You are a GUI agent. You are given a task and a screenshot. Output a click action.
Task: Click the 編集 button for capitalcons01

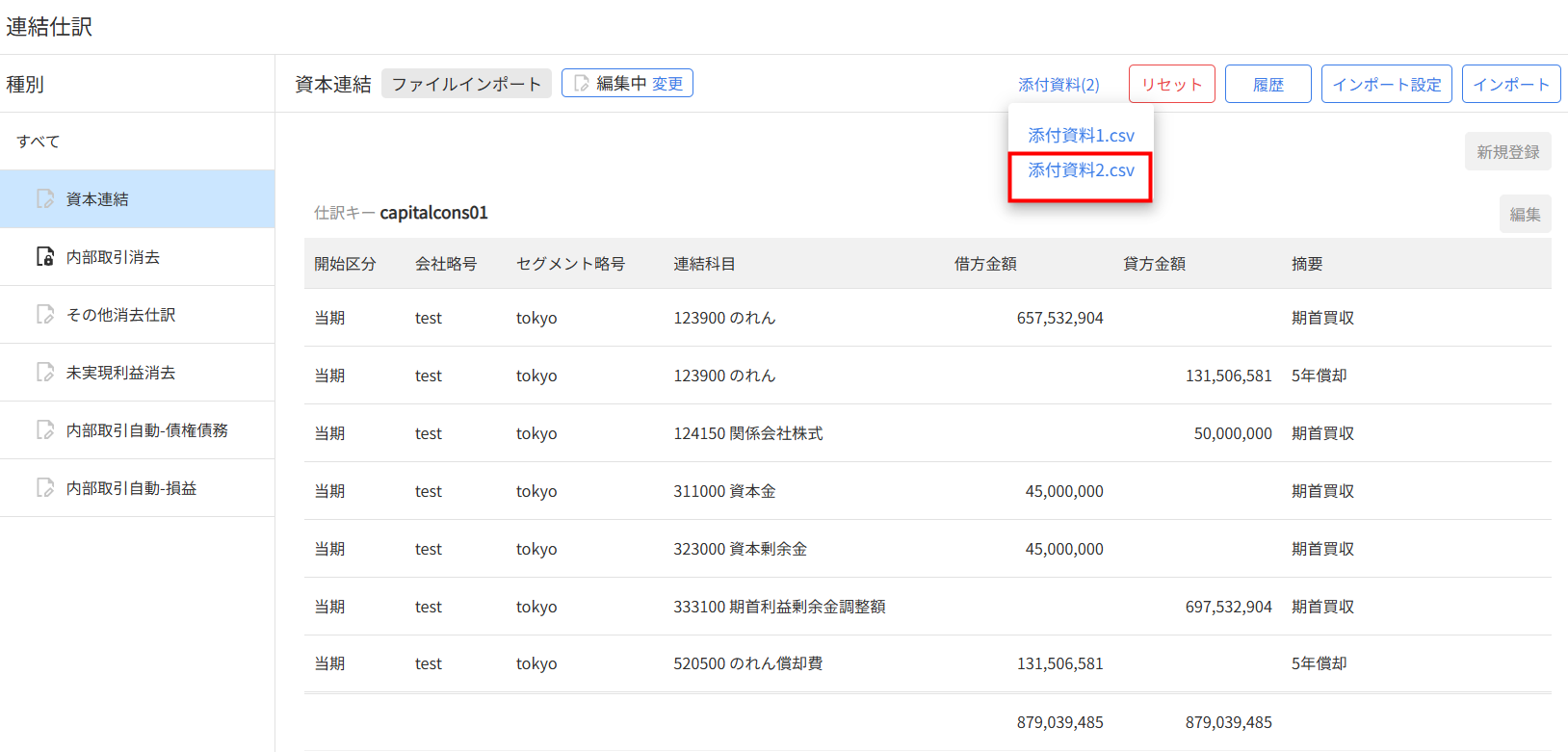tap(1524, 215)
